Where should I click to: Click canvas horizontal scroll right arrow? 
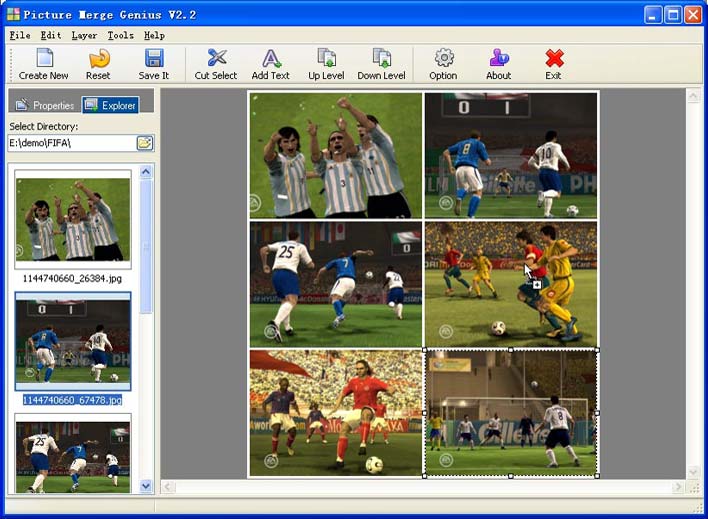[x=678, y=487]
